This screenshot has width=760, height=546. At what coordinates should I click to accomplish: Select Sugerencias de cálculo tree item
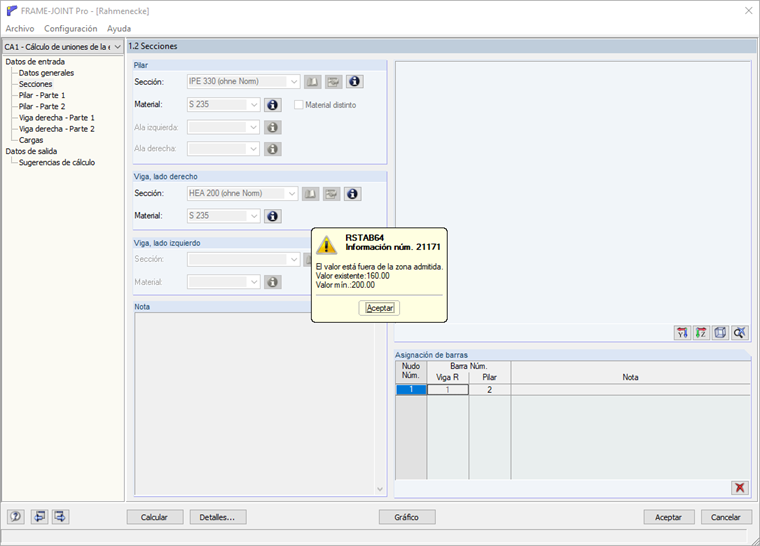tap(57, 162)
